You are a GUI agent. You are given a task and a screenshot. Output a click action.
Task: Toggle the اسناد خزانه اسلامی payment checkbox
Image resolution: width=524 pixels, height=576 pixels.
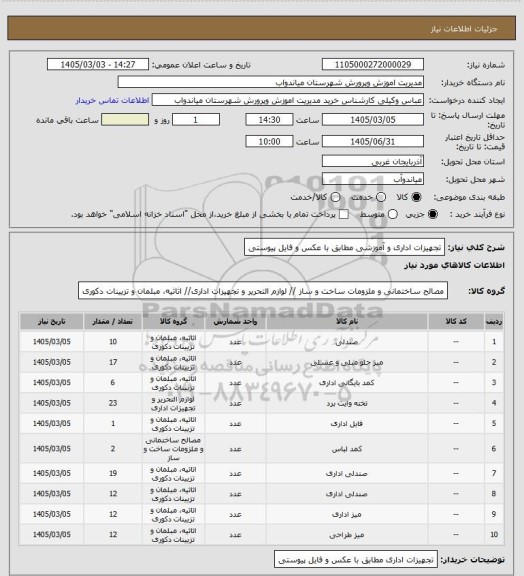344,214
